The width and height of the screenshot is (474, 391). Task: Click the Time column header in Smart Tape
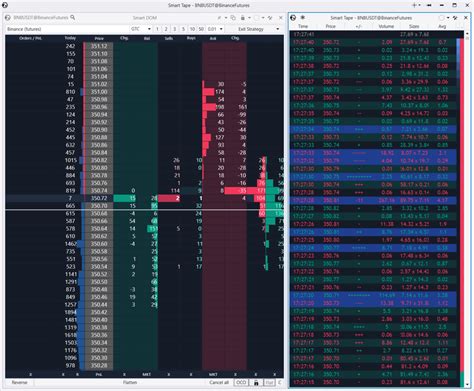click(303, 26)
